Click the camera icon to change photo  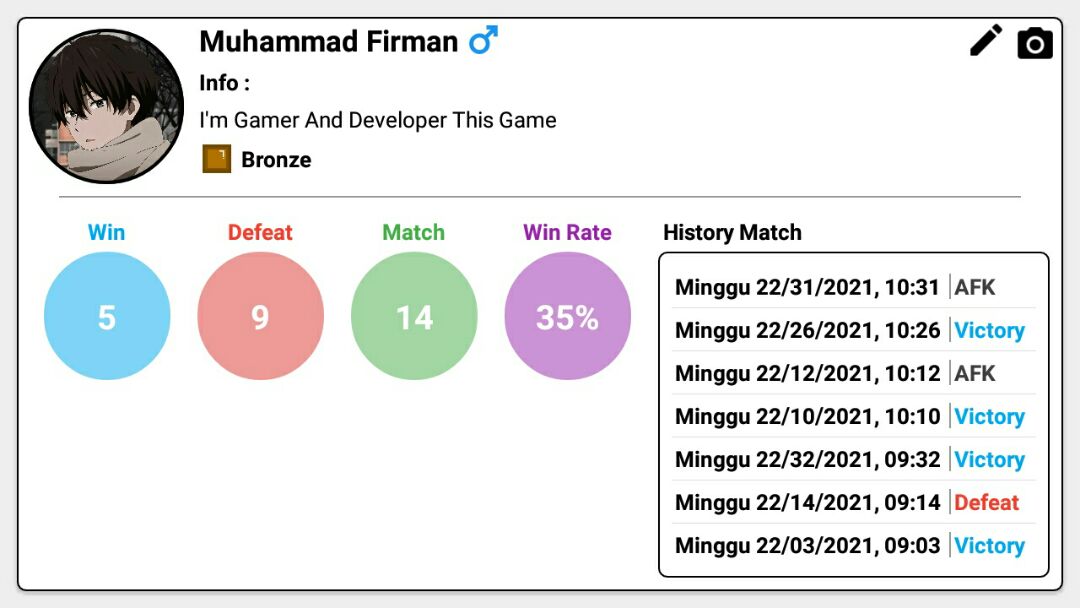(1035, 43)
